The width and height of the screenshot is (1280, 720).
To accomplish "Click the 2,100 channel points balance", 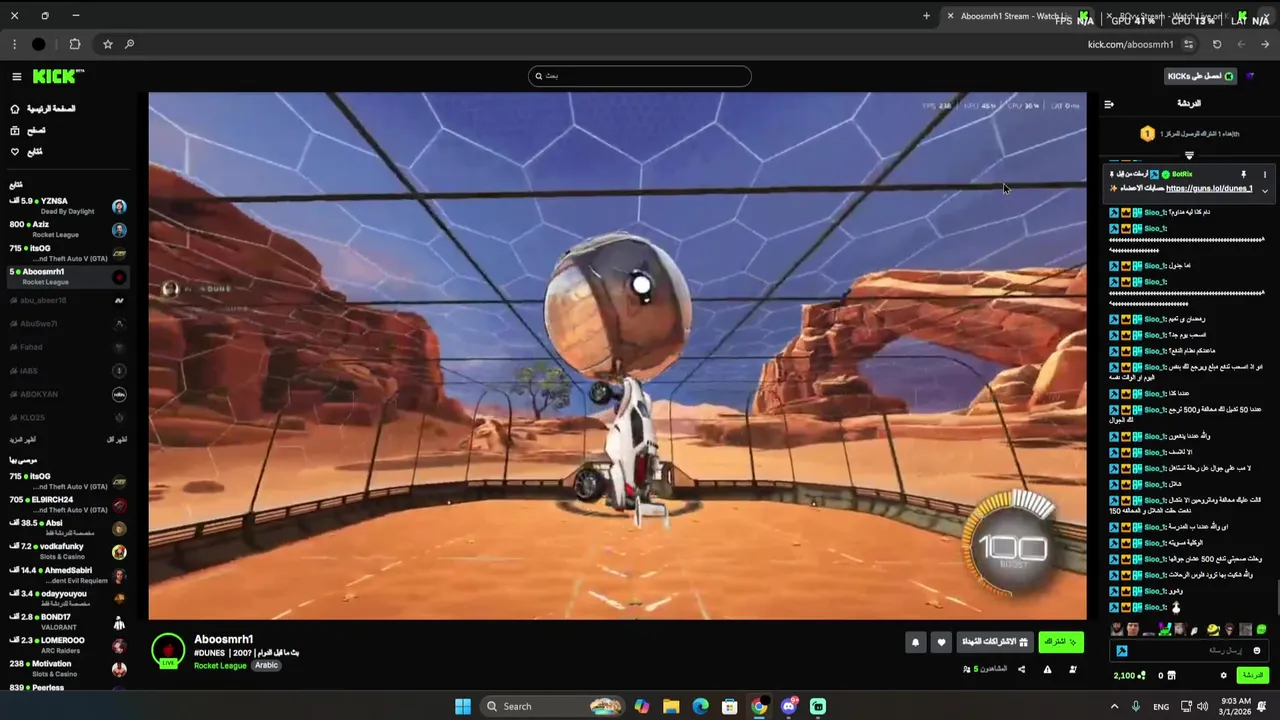I will point(1130,675).
